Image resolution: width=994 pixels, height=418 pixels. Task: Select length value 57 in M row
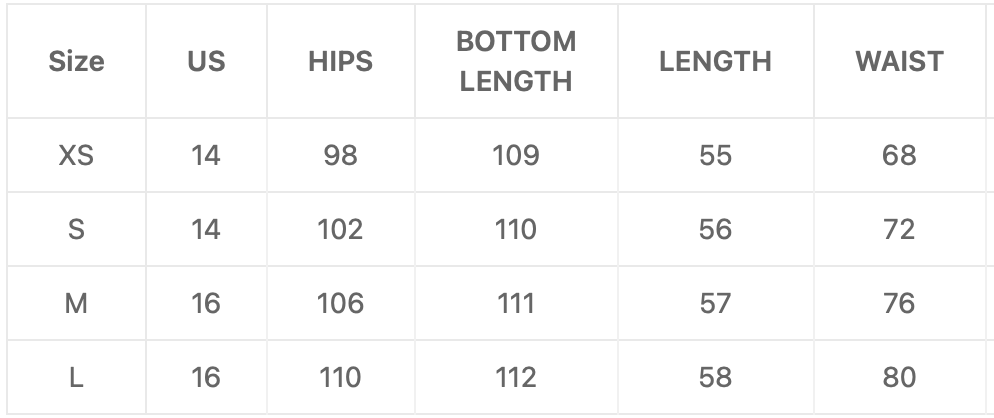click(x=715, y=303)
